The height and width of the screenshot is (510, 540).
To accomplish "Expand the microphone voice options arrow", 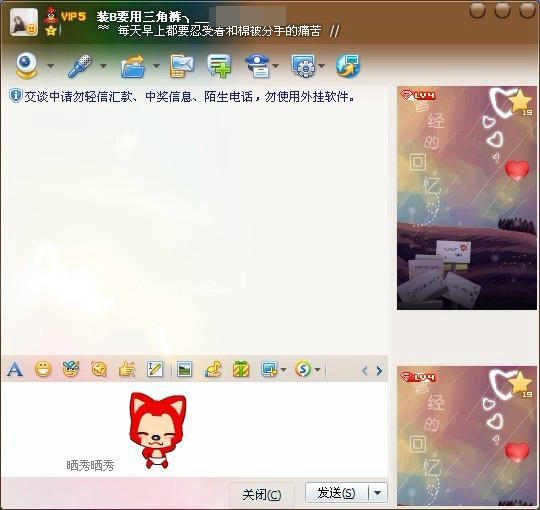I will 103,65.
